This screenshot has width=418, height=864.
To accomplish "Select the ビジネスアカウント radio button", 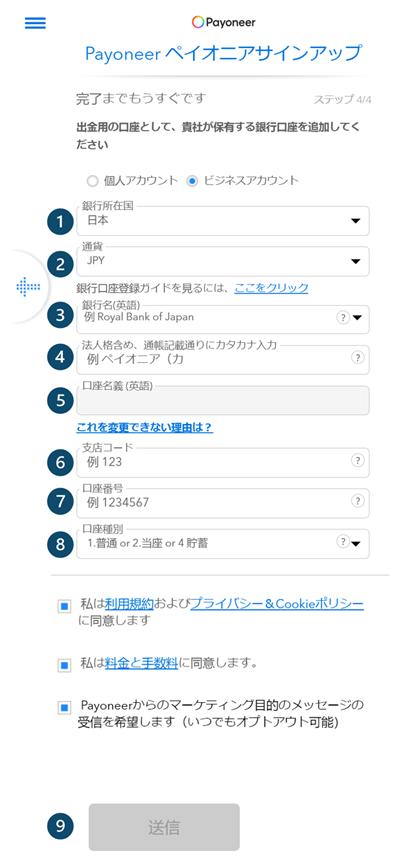I will click(x=192, y=181).
